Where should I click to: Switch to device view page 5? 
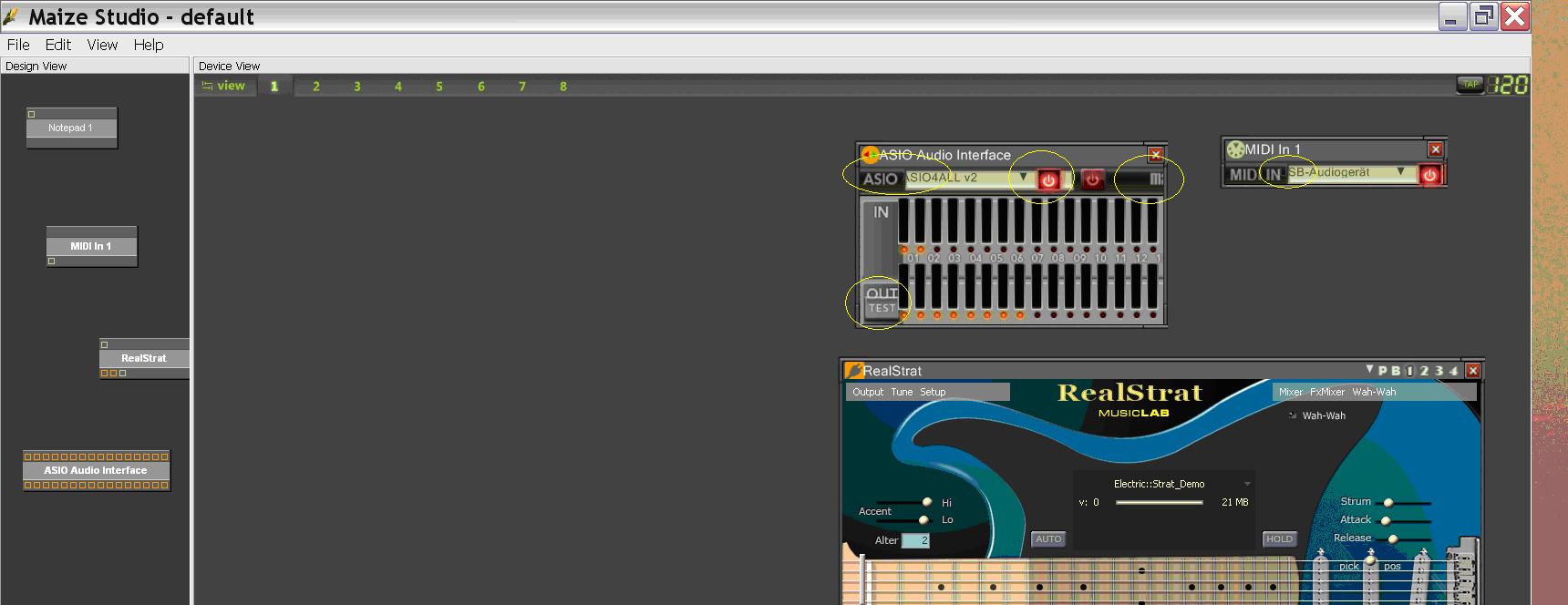point(439,87)
